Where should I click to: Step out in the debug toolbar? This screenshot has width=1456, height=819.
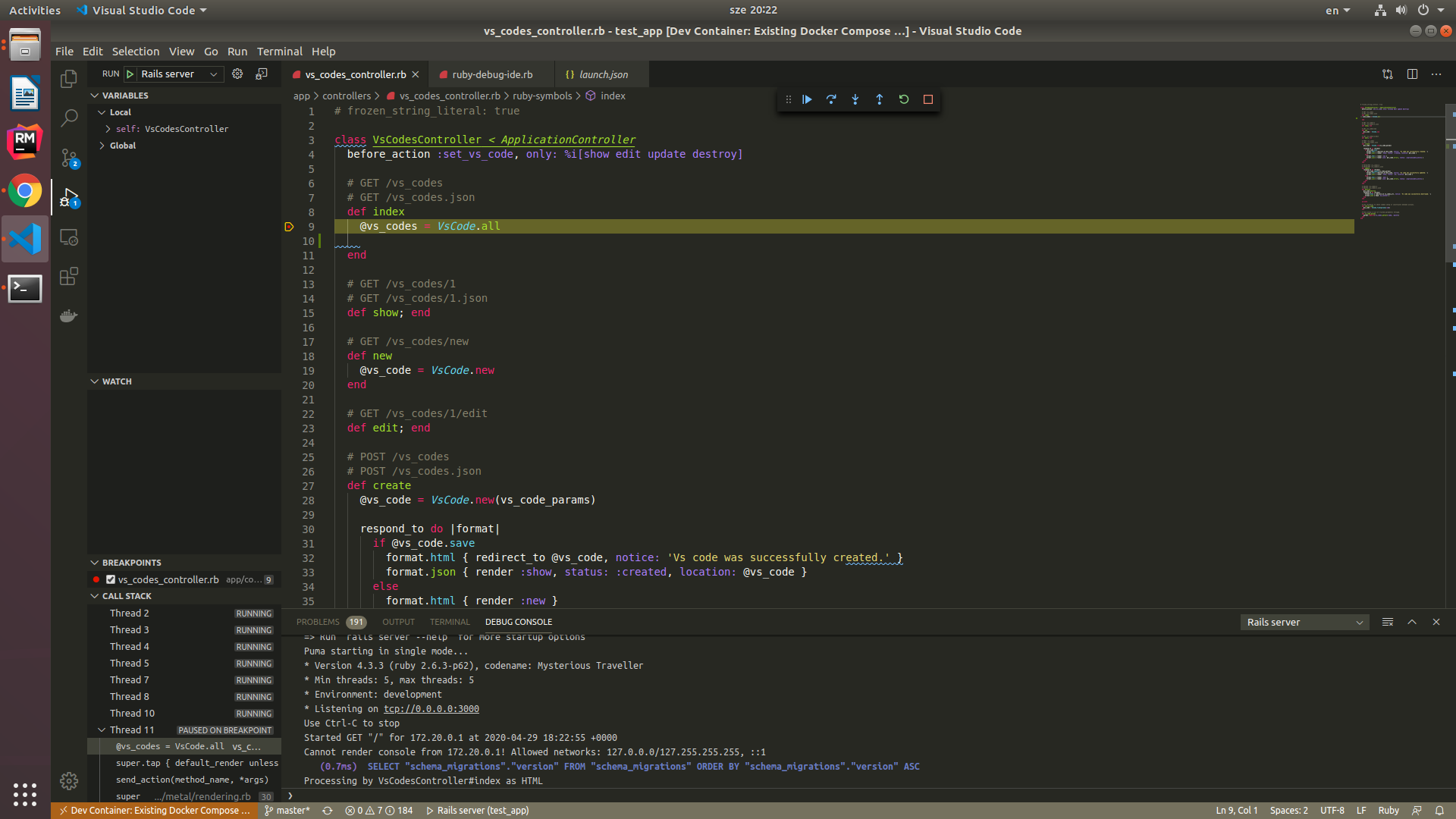coord(880,99)
